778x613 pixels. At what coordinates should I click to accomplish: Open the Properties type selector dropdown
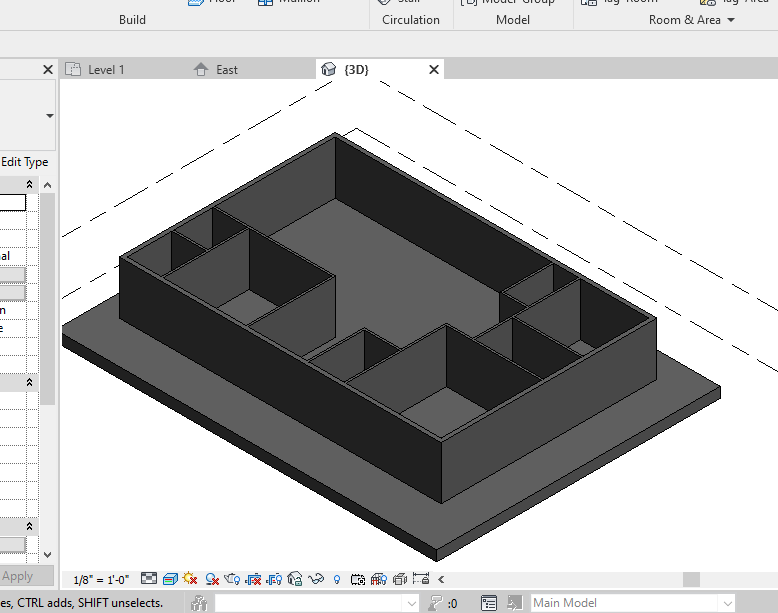(49, 116)
